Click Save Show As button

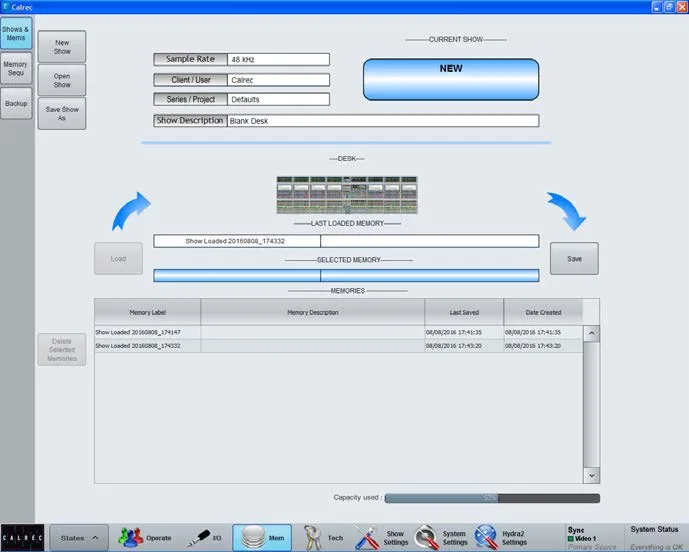pos(62,113)
